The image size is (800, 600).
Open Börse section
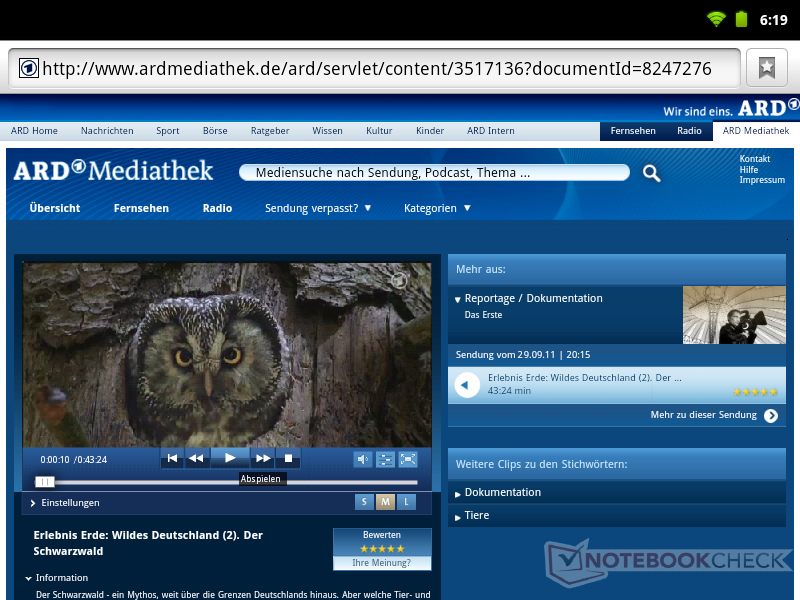pos(215,131)
